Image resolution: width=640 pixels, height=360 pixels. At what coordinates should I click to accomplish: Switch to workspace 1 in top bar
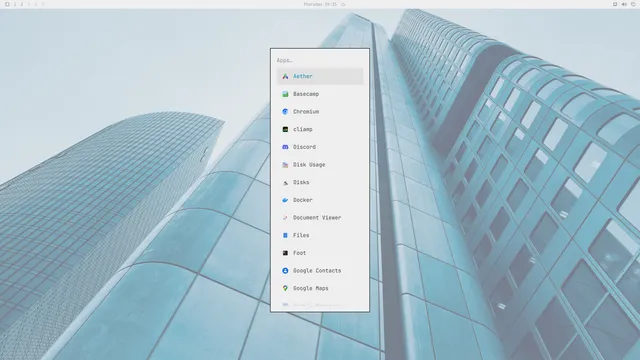tap(15, 4)
